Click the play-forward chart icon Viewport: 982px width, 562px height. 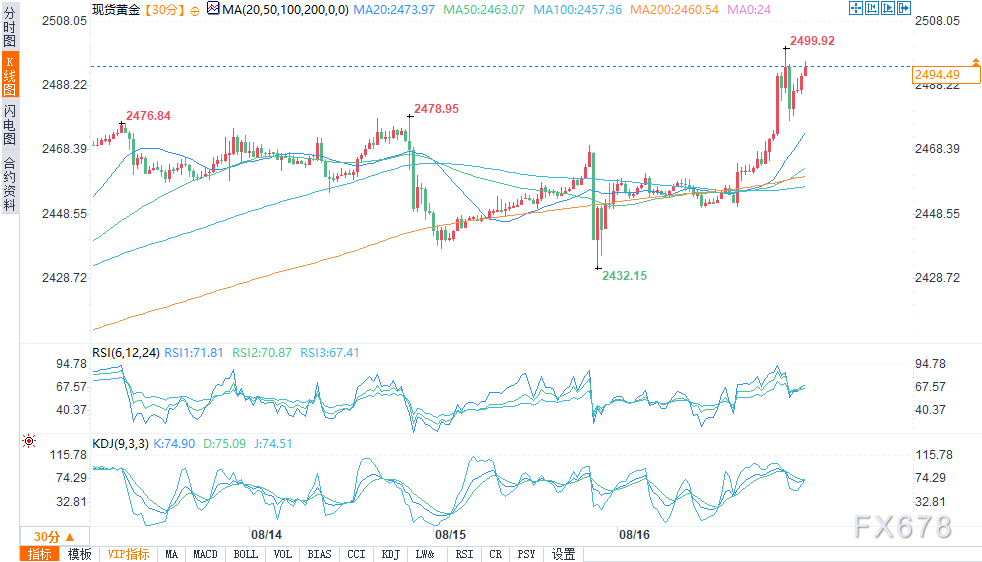887,8
